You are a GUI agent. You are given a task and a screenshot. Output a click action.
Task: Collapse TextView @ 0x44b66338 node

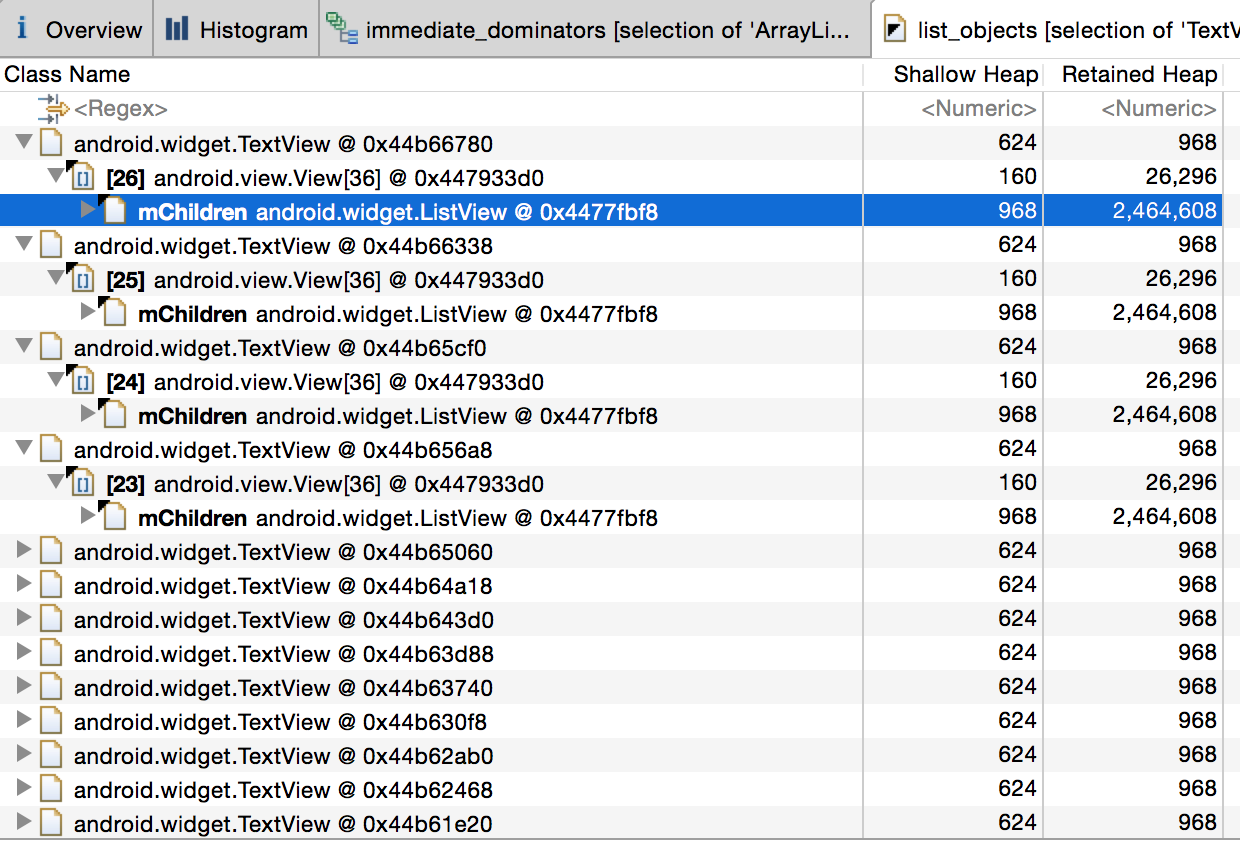tap(24, 245)
